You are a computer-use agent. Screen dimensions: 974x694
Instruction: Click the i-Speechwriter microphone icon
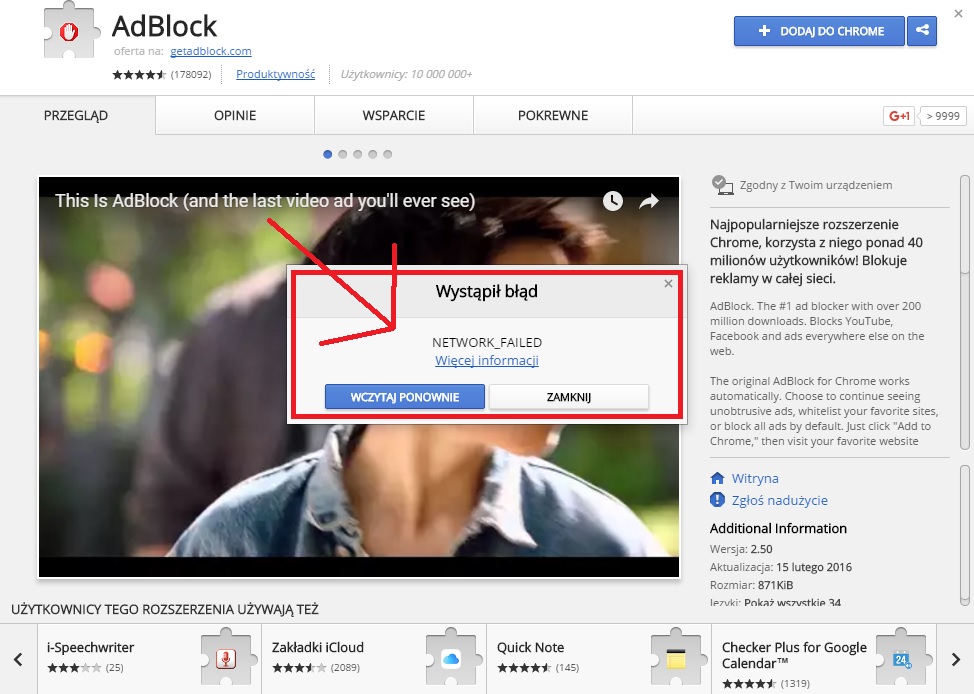(226, 659)
